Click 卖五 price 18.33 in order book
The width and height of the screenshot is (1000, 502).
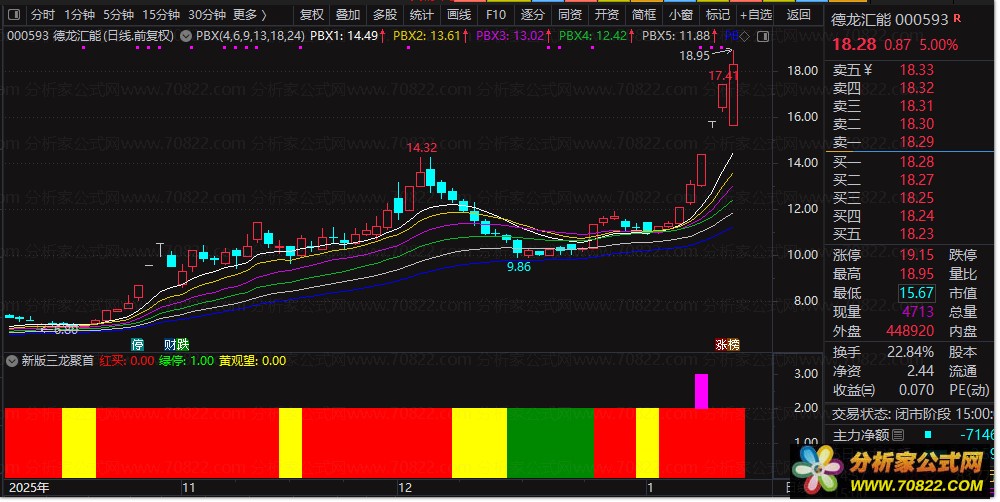coord(916,70)
